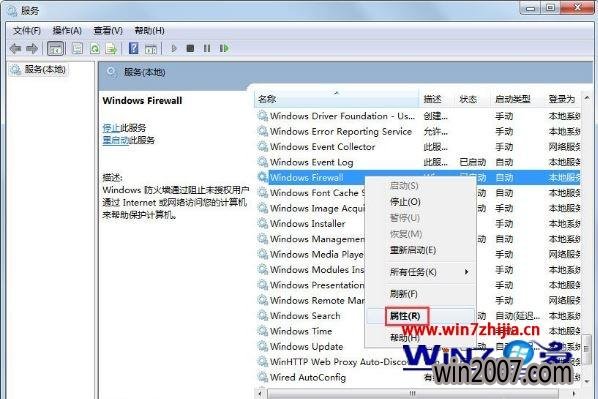The height and width of the screenshot is (399, 598).
Task: Click the blue Help toolbar icon
Action: point(133,48)
